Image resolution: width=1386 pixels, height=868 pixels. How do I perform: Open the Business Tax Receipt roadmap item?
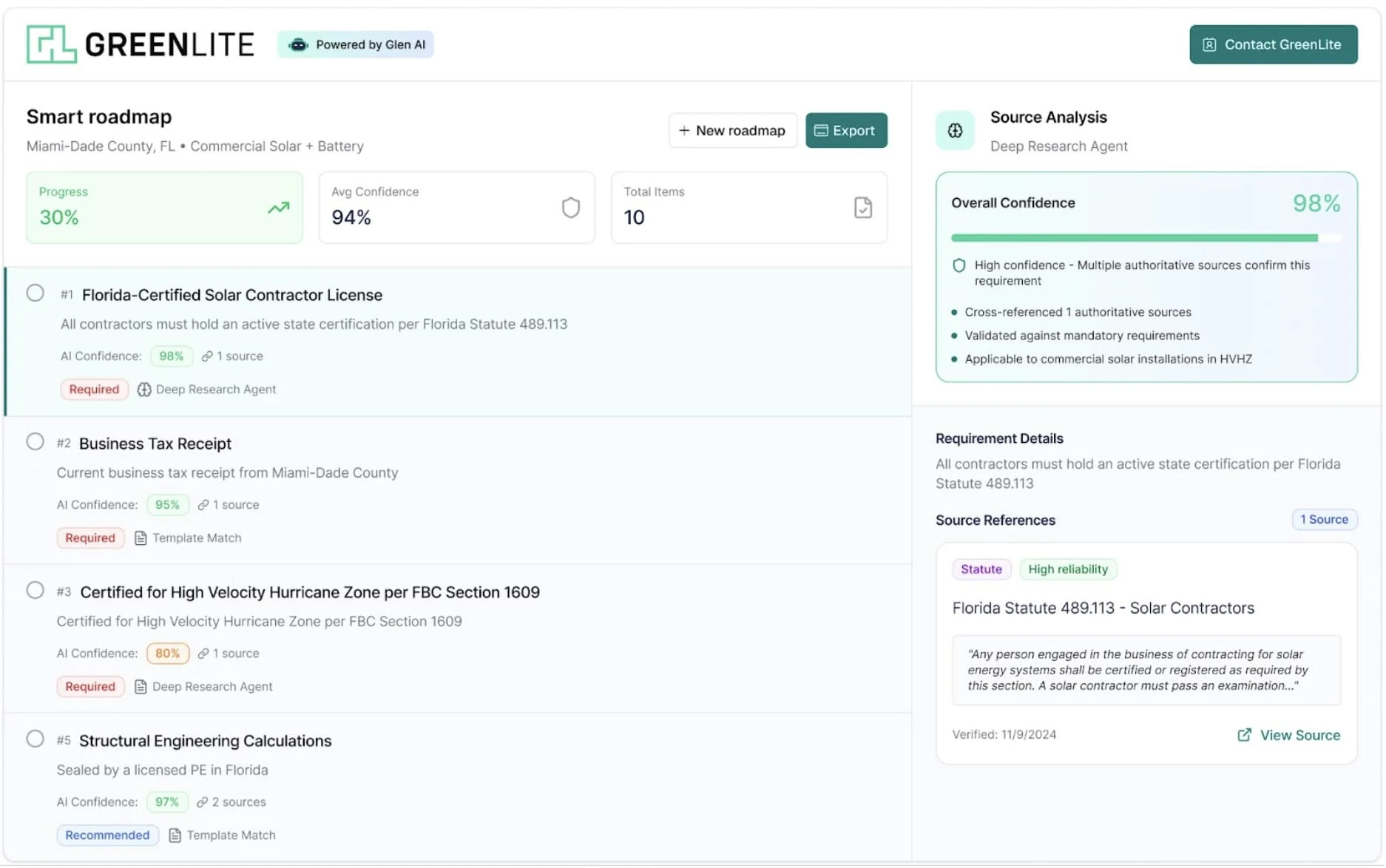[x=155, y=444]
